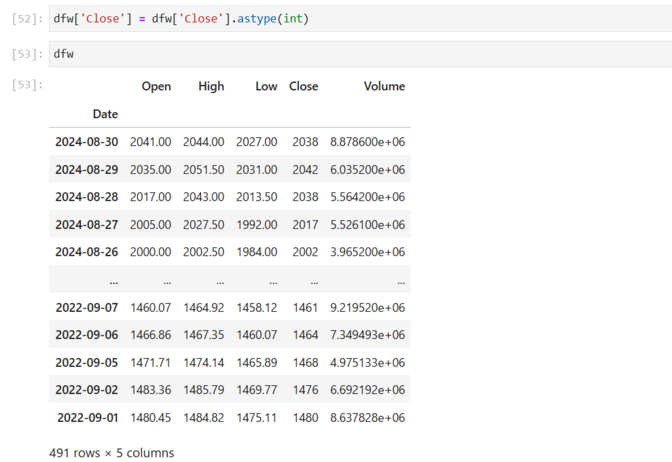The image size is (672, 462).
Task: Click Close value 2042 in 2024-08-29 row
Action: pyautogui.click(x=305, y=170)
